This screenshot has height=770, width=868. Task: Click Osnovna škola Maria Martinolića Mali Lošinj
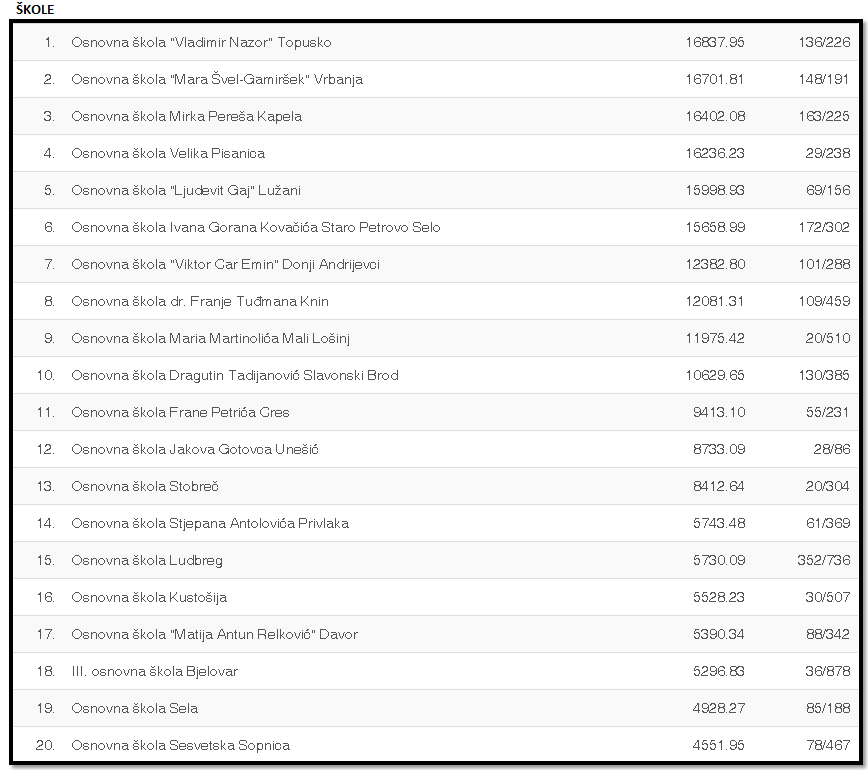[210, 339]
